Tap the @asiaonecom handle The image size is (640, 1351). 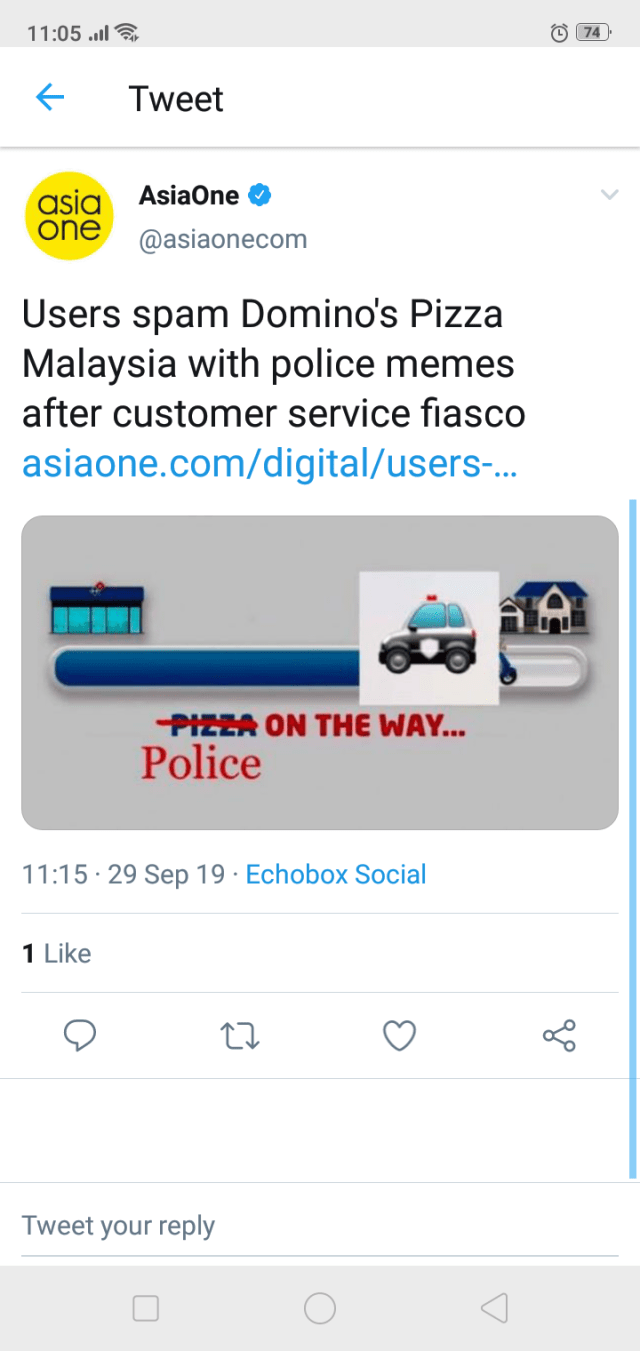pos(223,240)
